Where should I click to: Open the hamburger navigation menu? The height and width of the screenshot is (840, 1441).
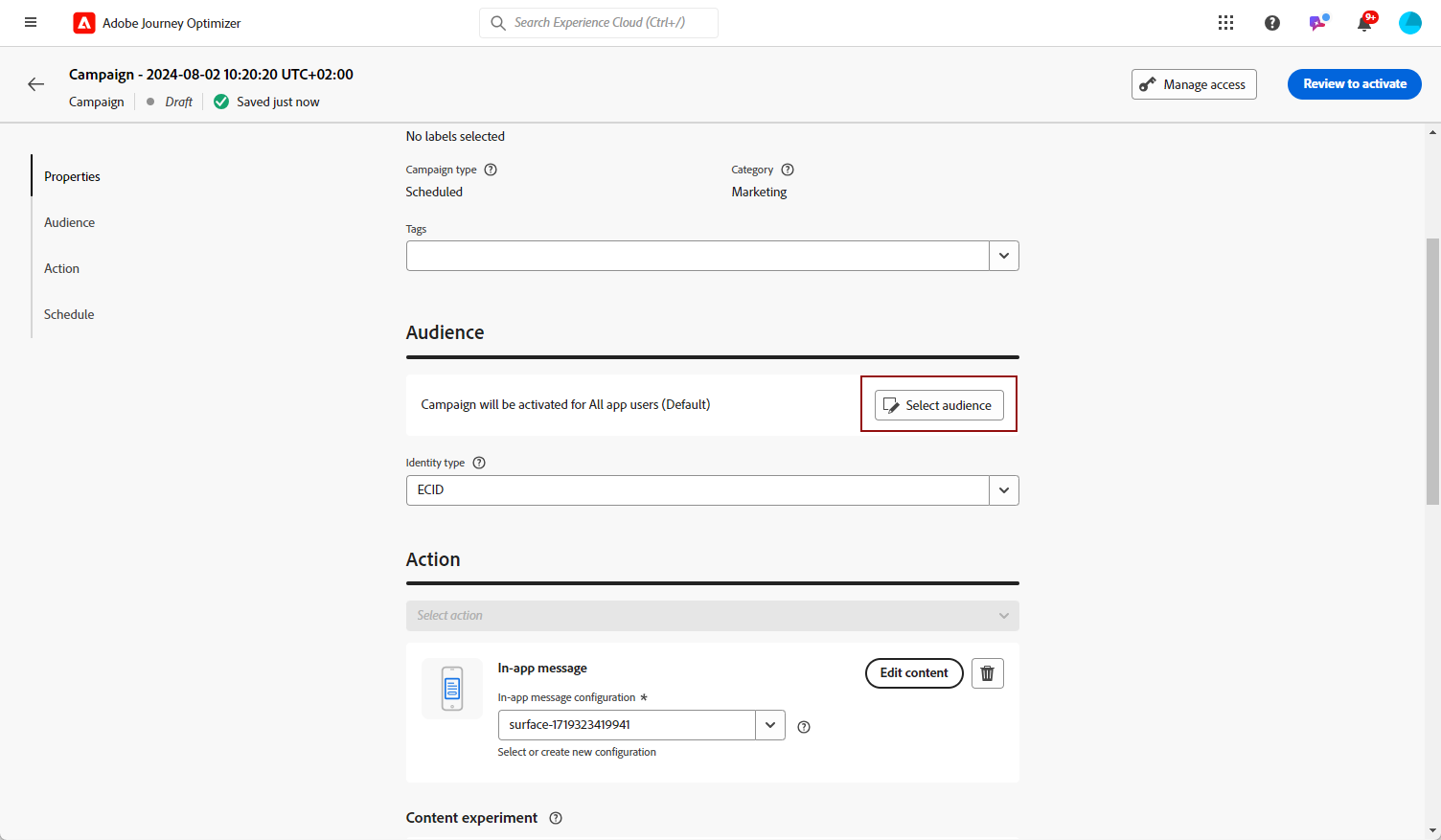click(x=31, y=23)
